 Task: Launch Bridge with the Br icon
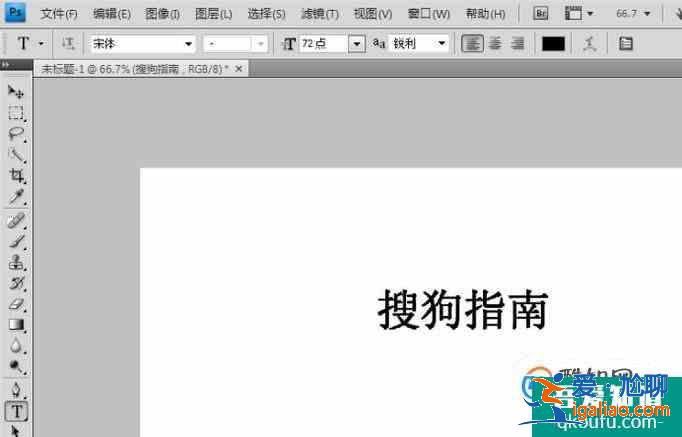click(x=540, y=13)
